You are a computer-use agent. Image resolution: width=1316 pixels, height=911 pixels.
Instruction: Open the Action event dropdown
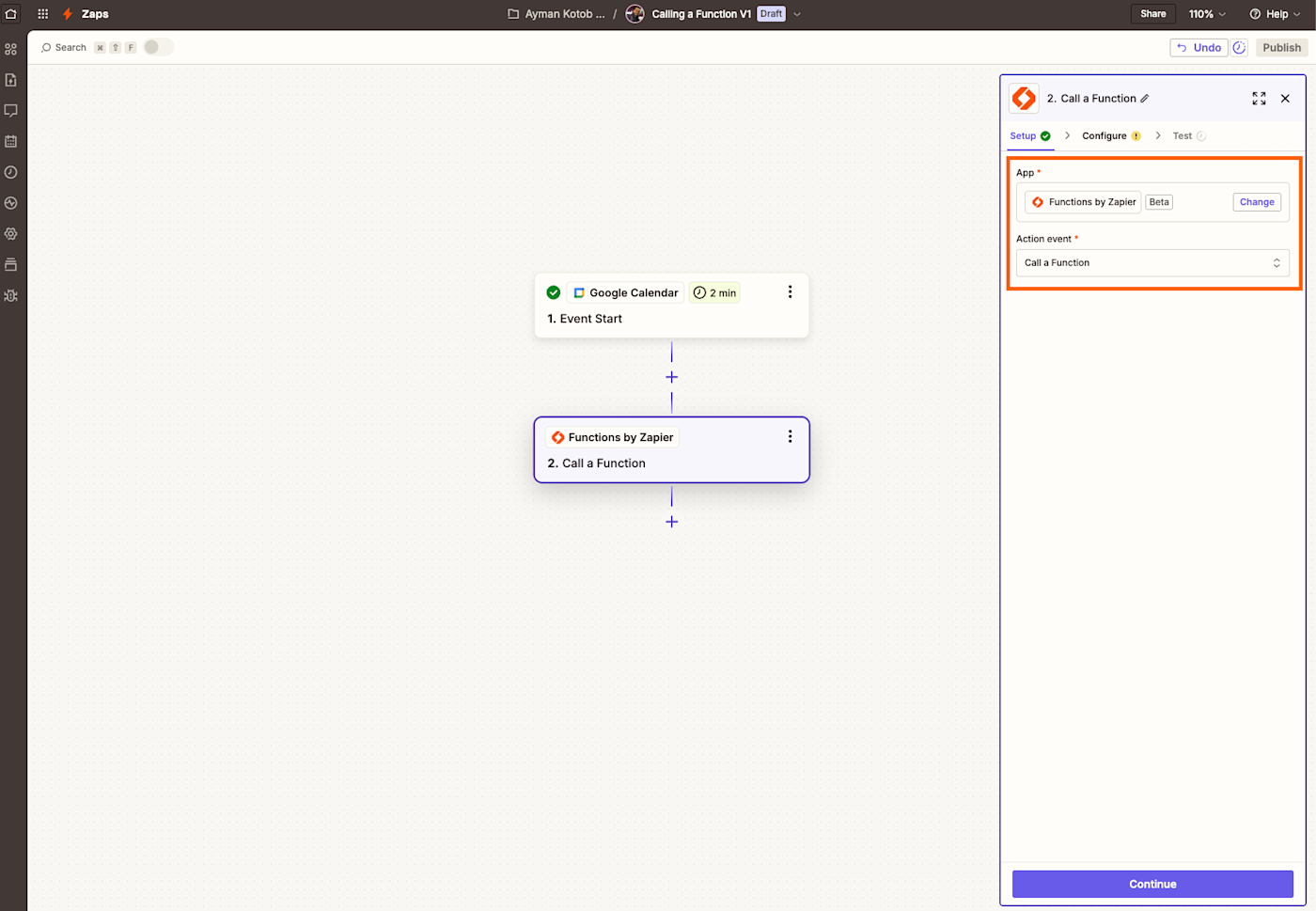(x=1152, y=263)
